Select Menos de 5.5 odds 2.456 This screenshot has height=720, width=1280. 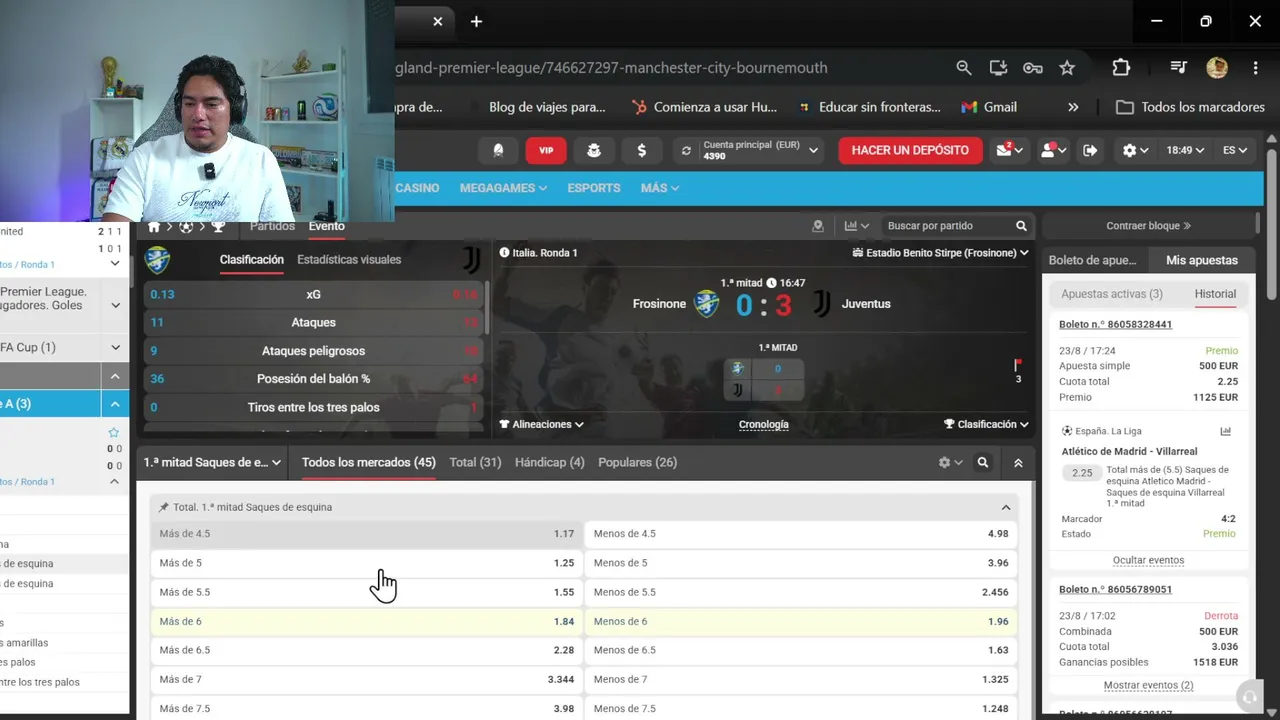point(801,592)
